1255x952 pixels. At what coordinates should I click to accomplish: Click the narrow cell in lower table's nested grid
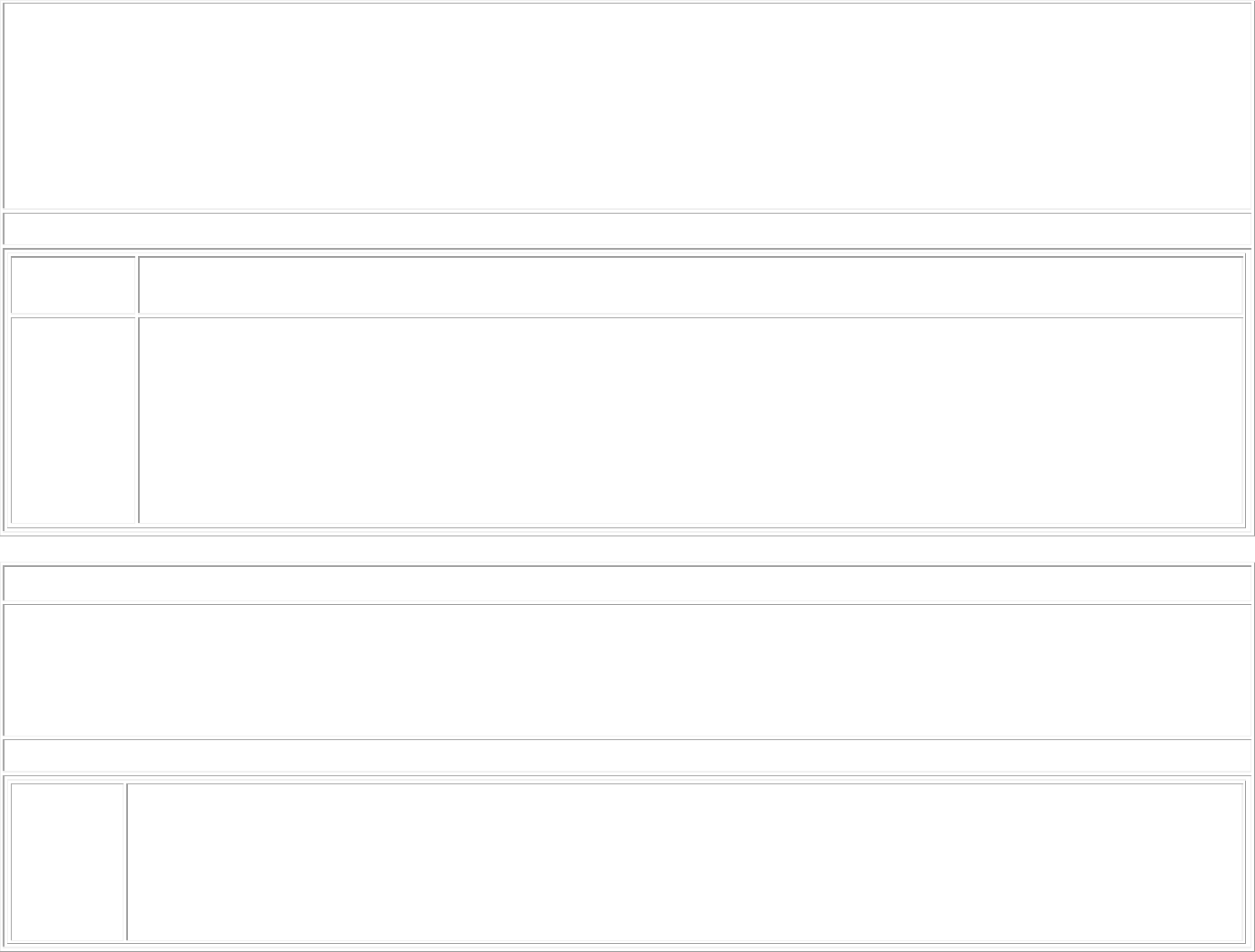[x=68, y=862]
